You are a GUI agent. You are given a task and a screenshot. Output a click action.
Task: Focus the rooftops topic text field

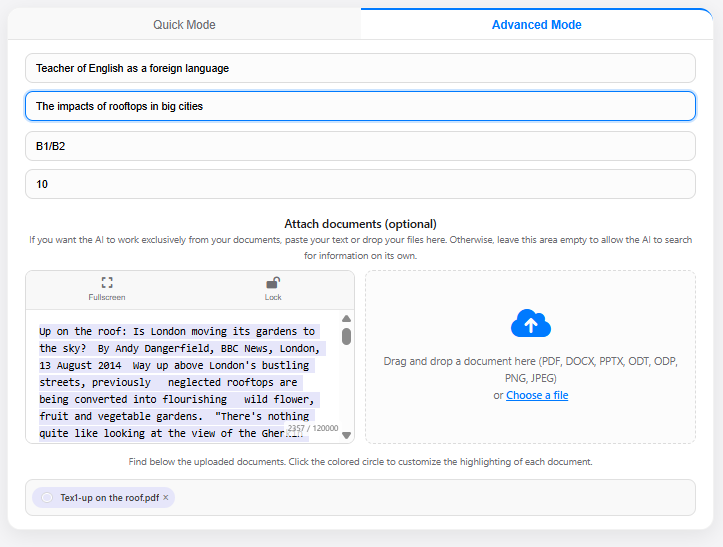tap(360, 106)
